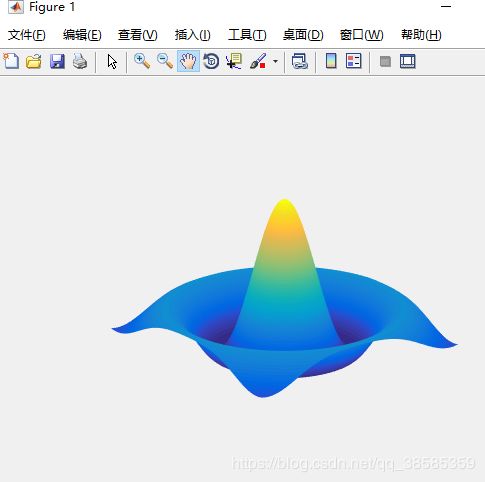Activate the Zoom In magnifier tool

point(142,62)
